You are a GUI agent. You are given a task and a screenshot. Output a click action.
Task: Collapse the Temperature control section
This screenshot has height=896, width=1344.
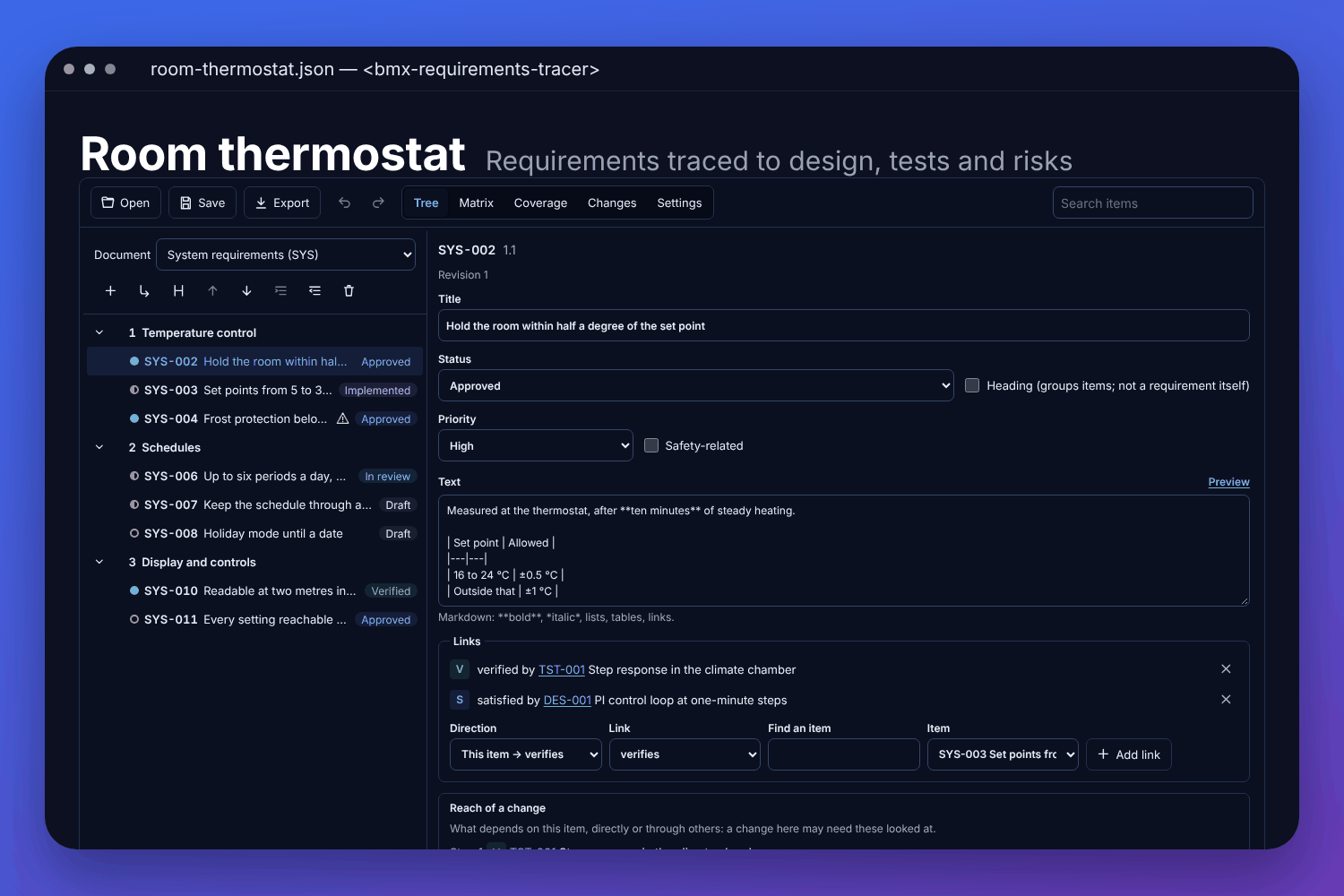click(99, 332)
